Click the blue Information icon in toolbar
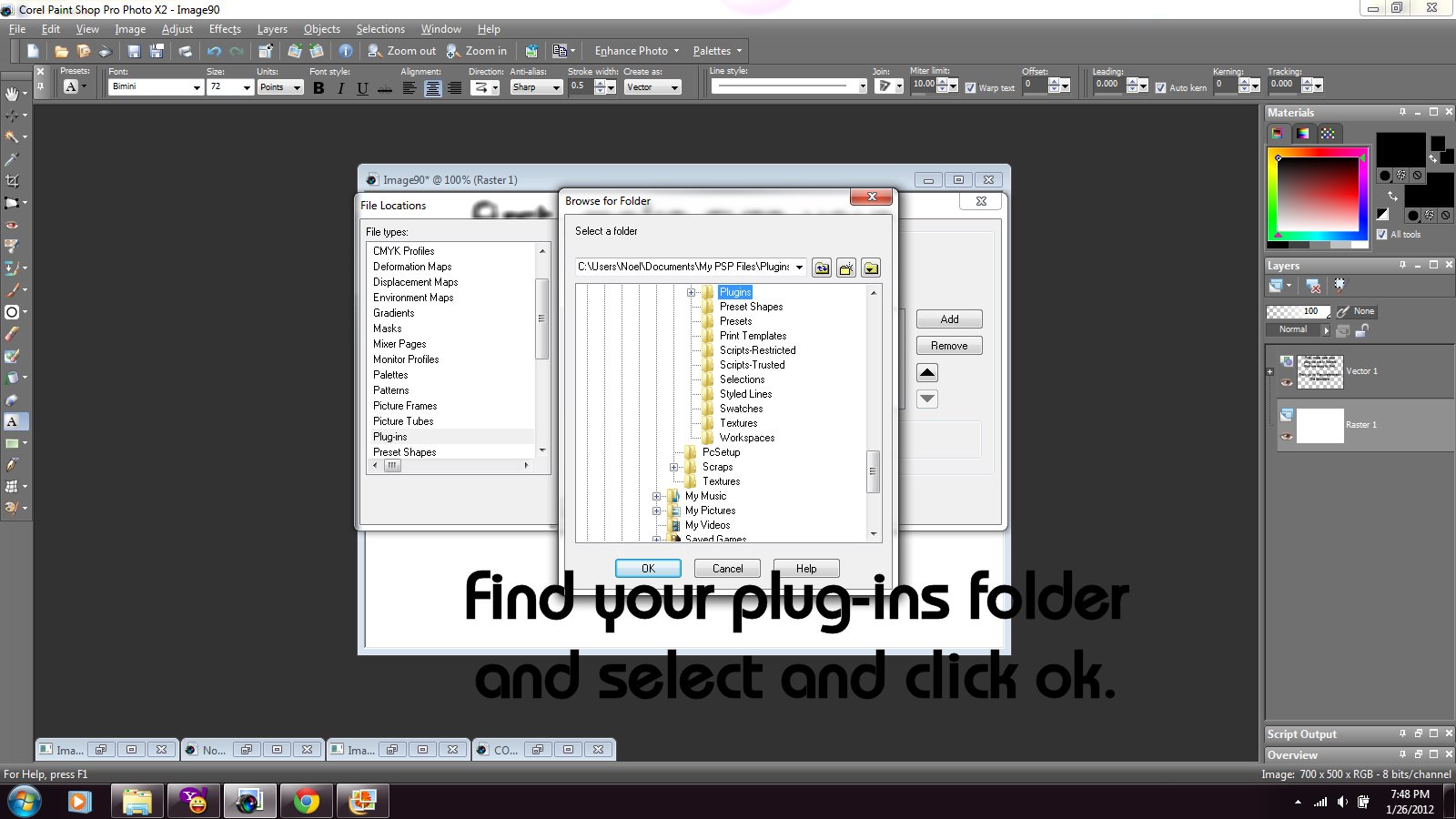This screenshot has width=1456, height=819. tap(346, 51)
